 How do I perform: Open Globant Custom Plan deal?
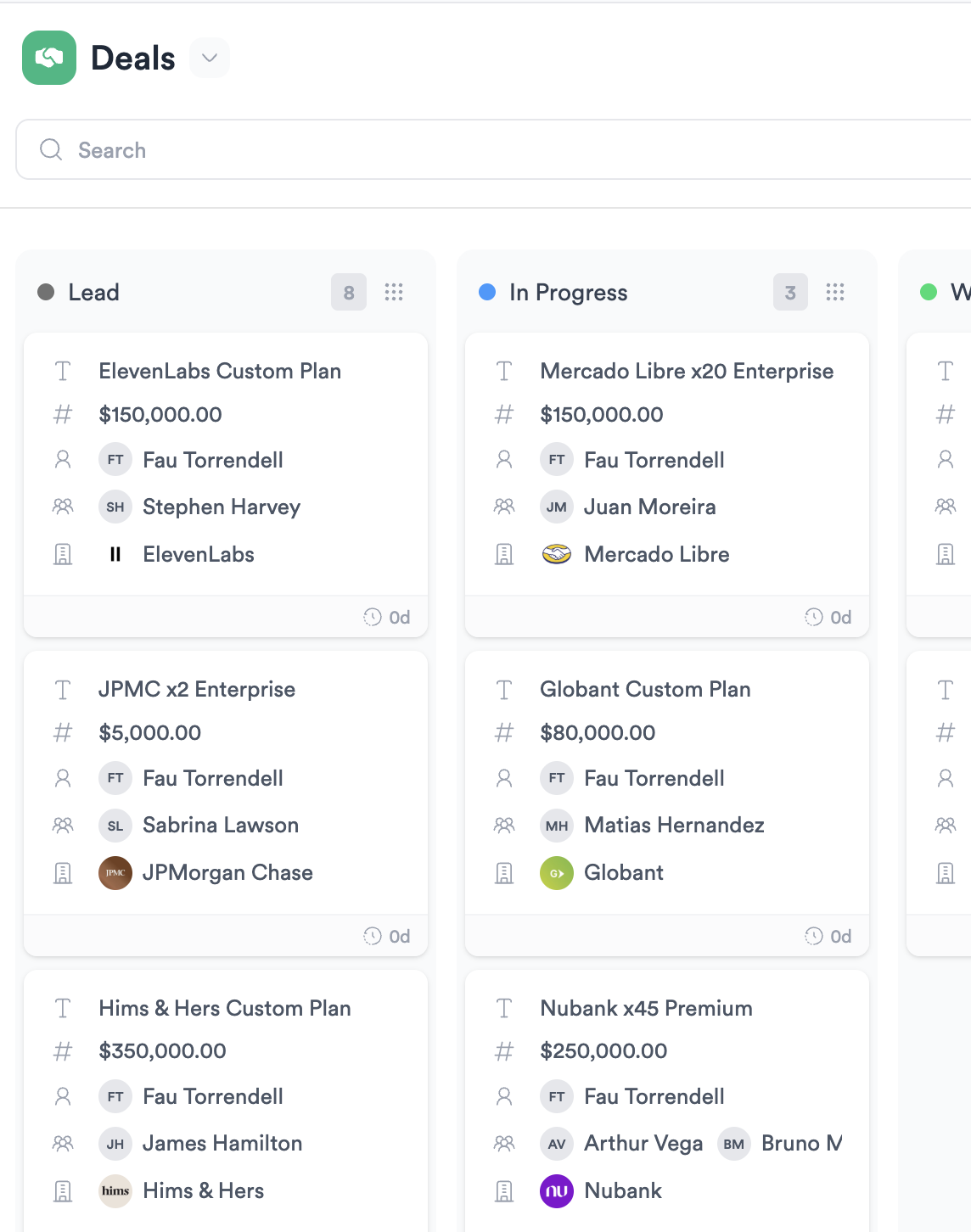645,689
